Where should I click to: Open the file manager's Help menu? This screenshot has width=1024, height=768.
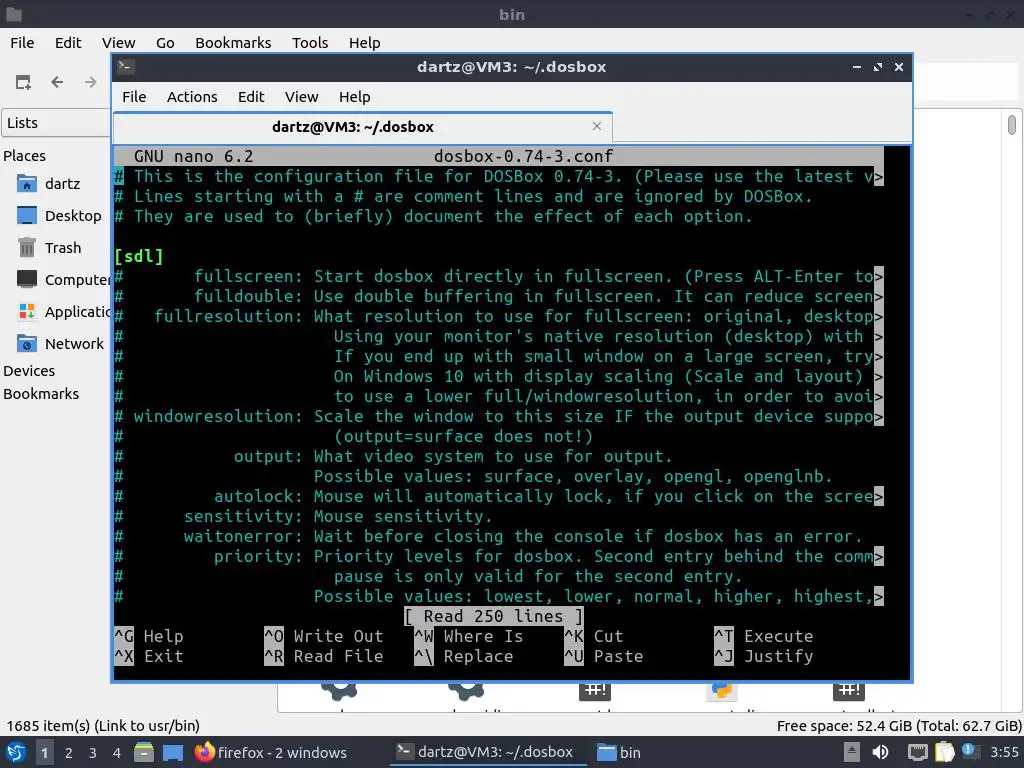click(x=364, y=42)
